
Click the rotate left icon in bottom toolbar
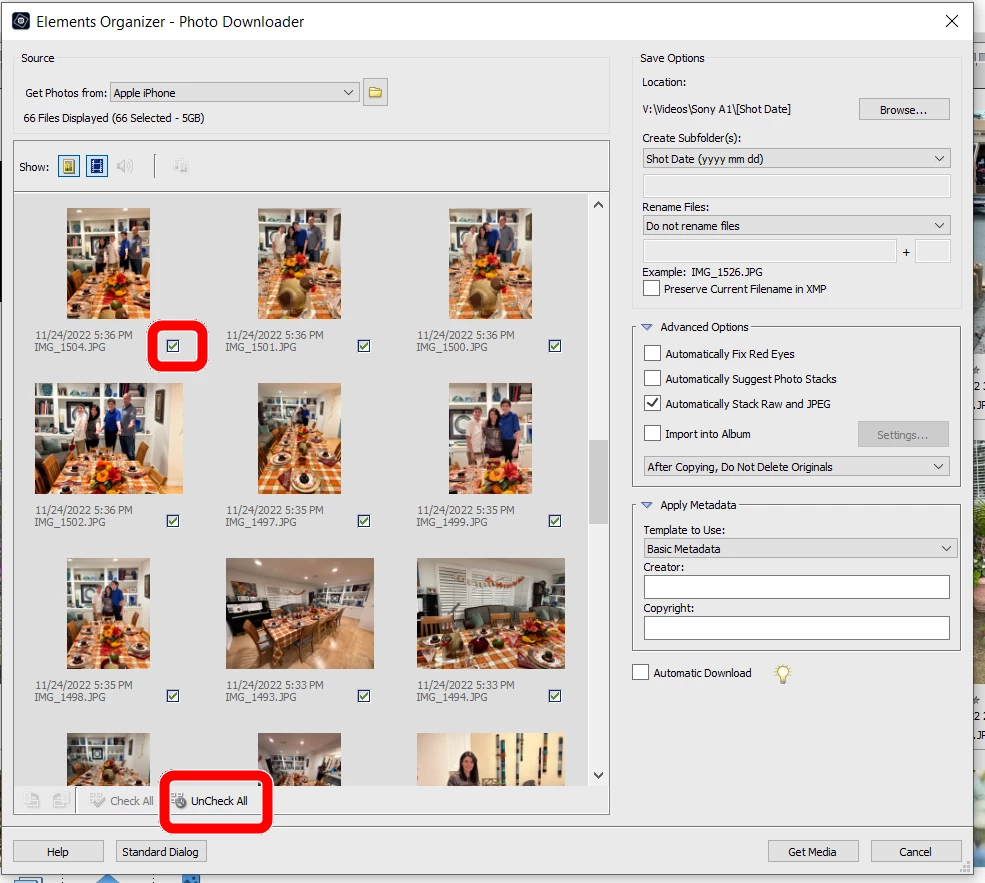(x=32, y=801)
